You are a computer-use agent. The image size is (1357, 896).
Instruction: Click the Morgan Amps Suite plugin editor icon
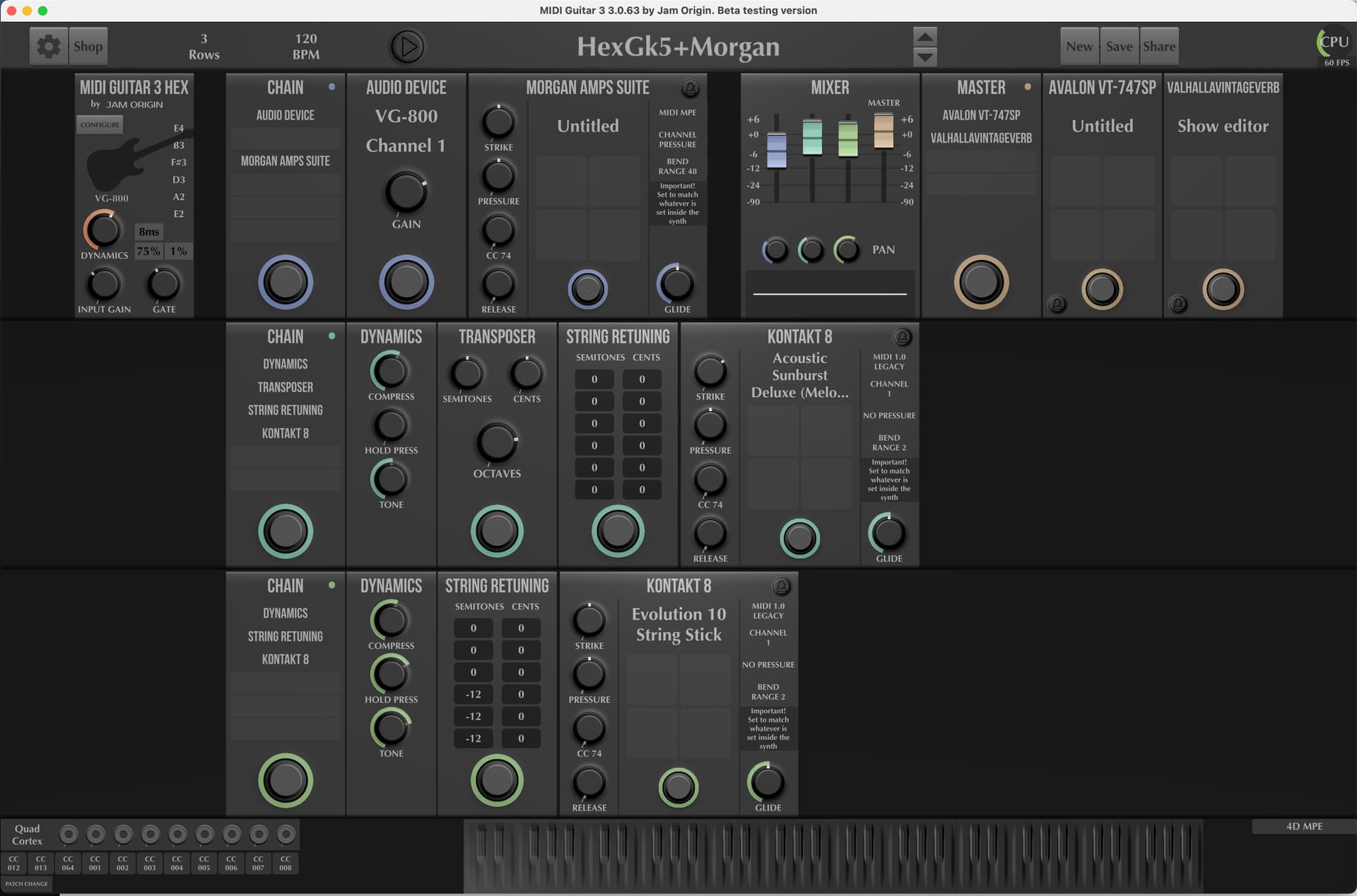(x=690, y=88)
